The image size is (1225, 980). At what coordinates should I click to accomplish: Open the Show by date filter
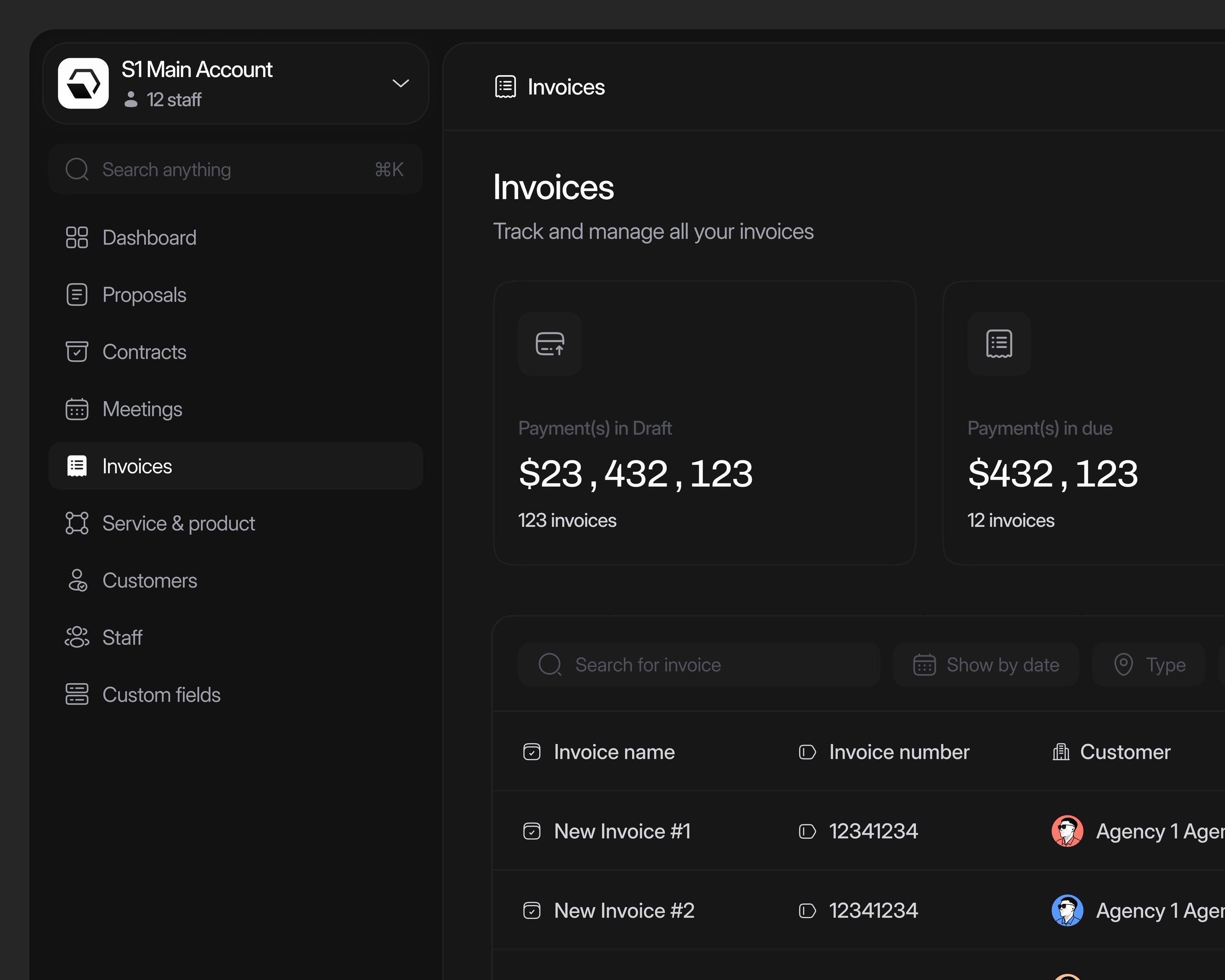986,664
